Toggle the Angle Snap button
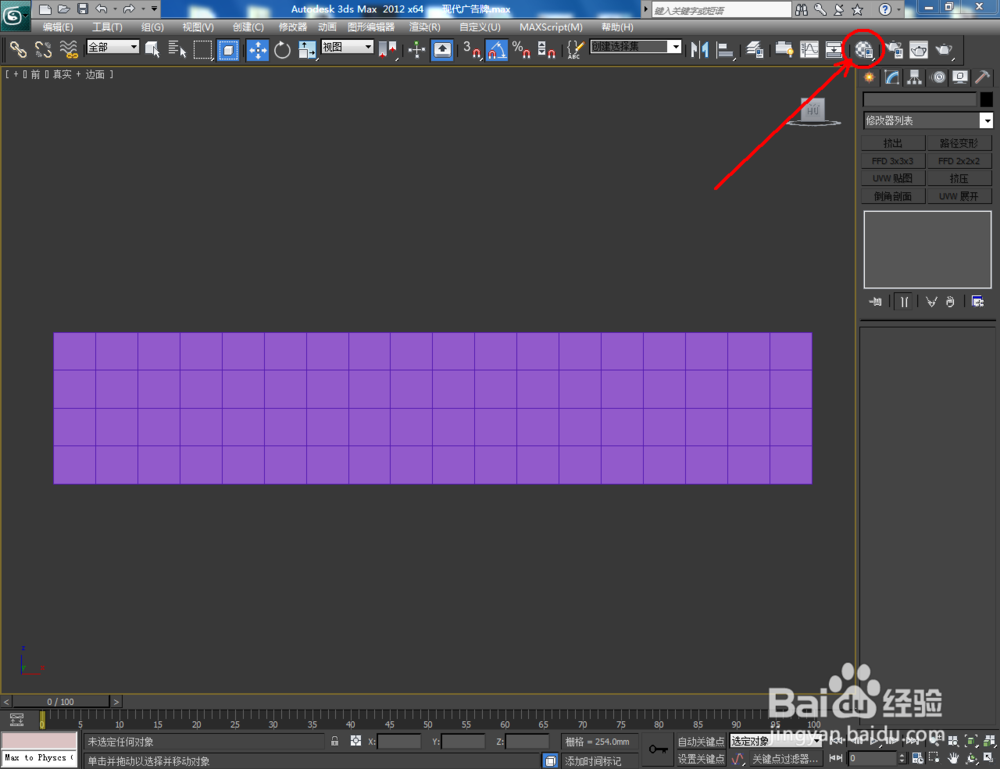This screenshot has width=1000, height=769. point(497,50)
